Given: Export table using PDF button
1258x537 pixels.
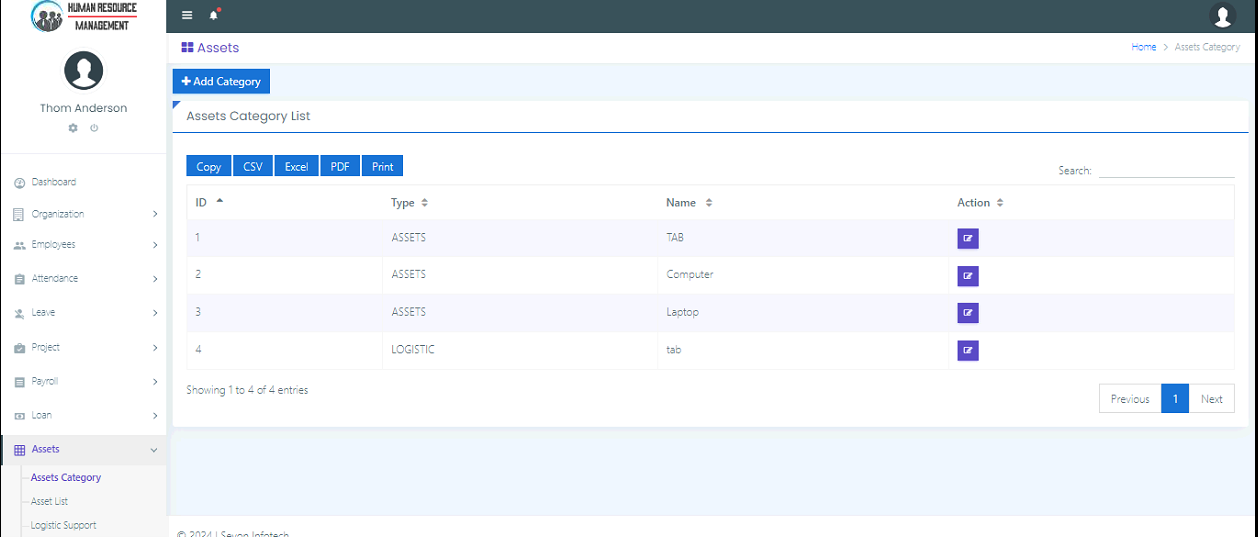Looking at the screenshot, I should [x=340, y=167].
